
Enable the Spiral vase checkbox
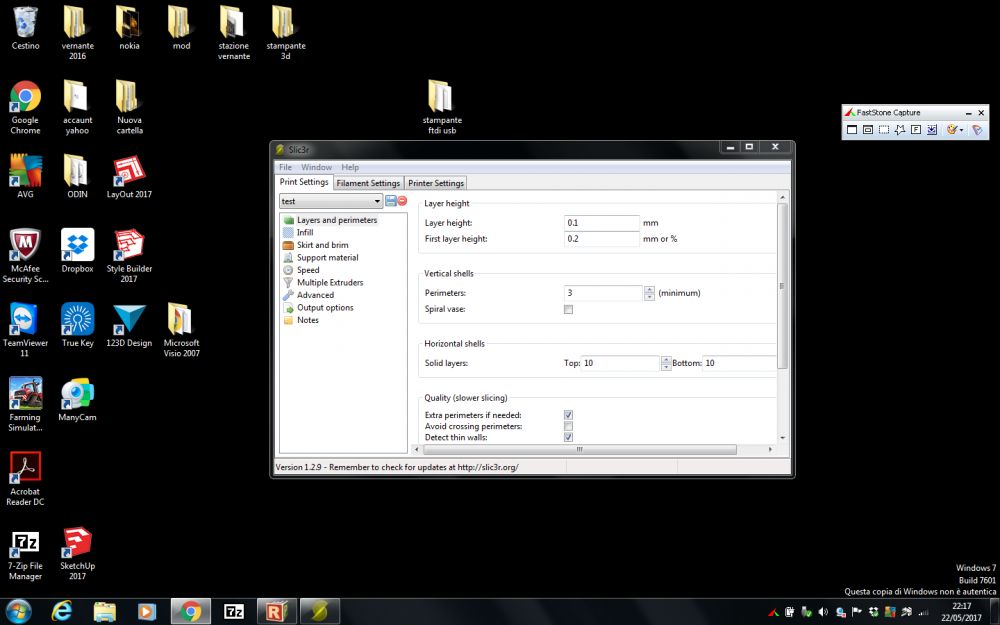click(568, 310)
